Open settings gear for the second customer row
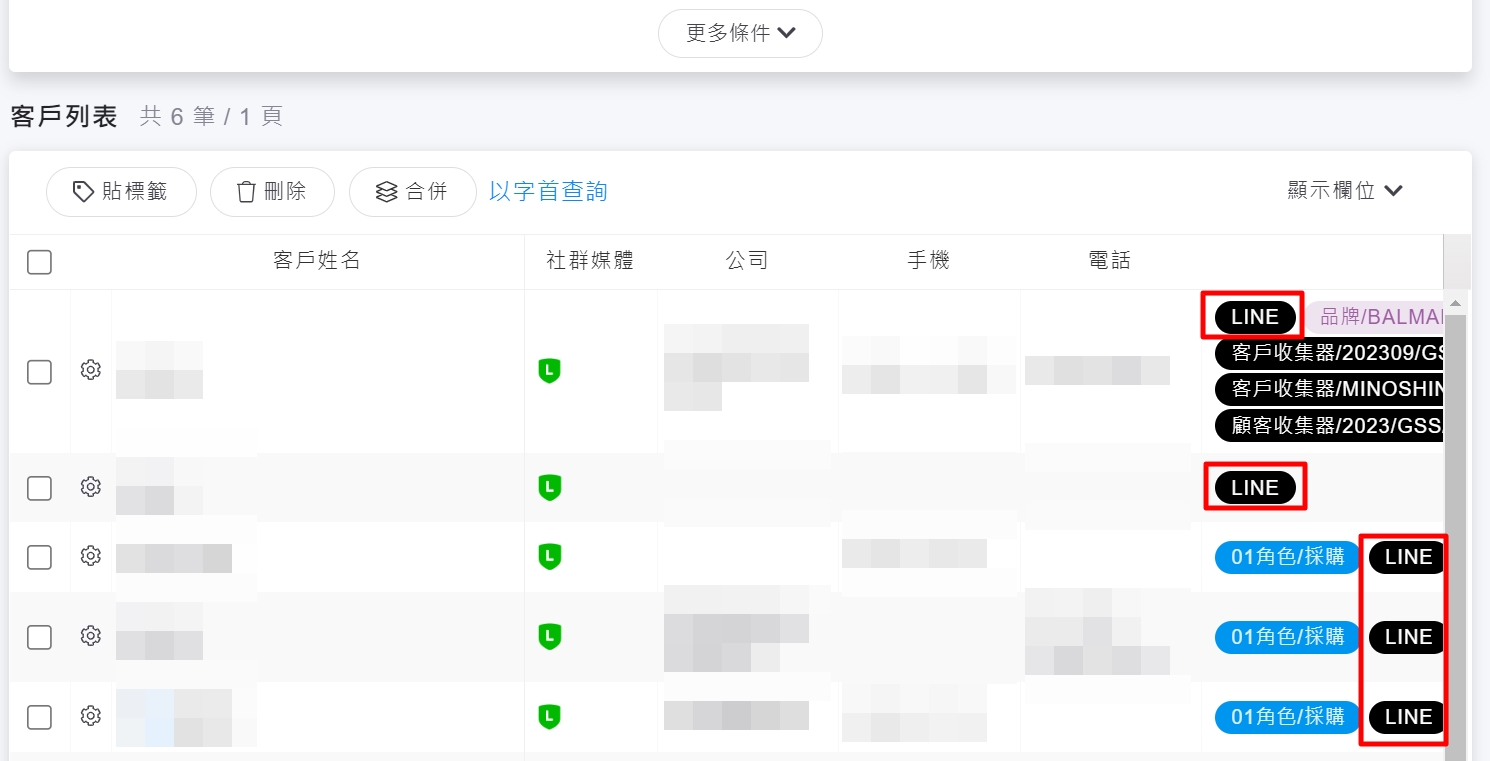The height and width of the screenshot is (761, 1490). point(91,487)
